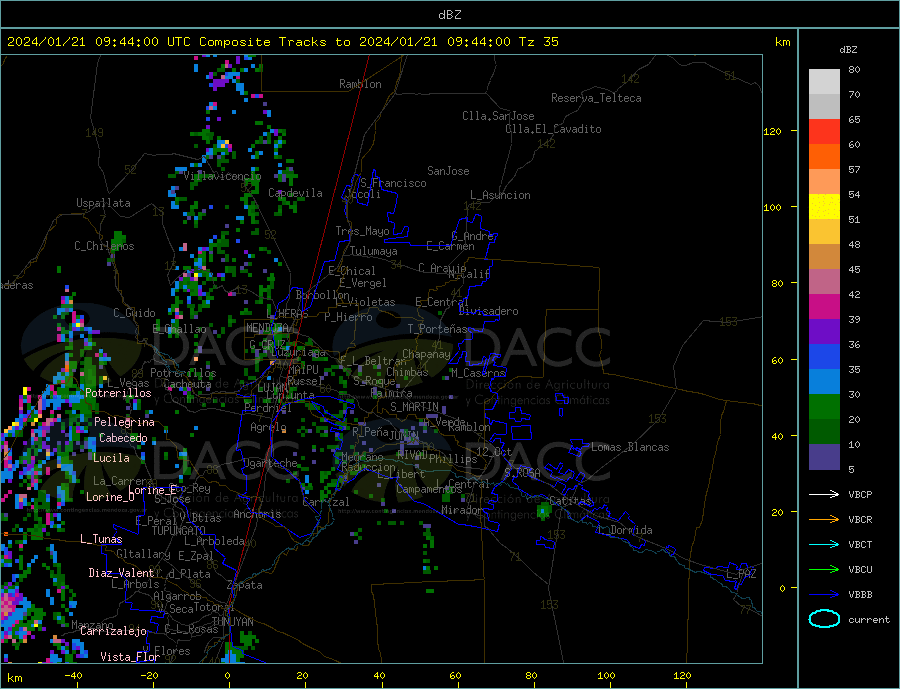Pick the bright green swatch between 30 and 20
The width and height of the screenshot is (900, 689).
[824, 407]
